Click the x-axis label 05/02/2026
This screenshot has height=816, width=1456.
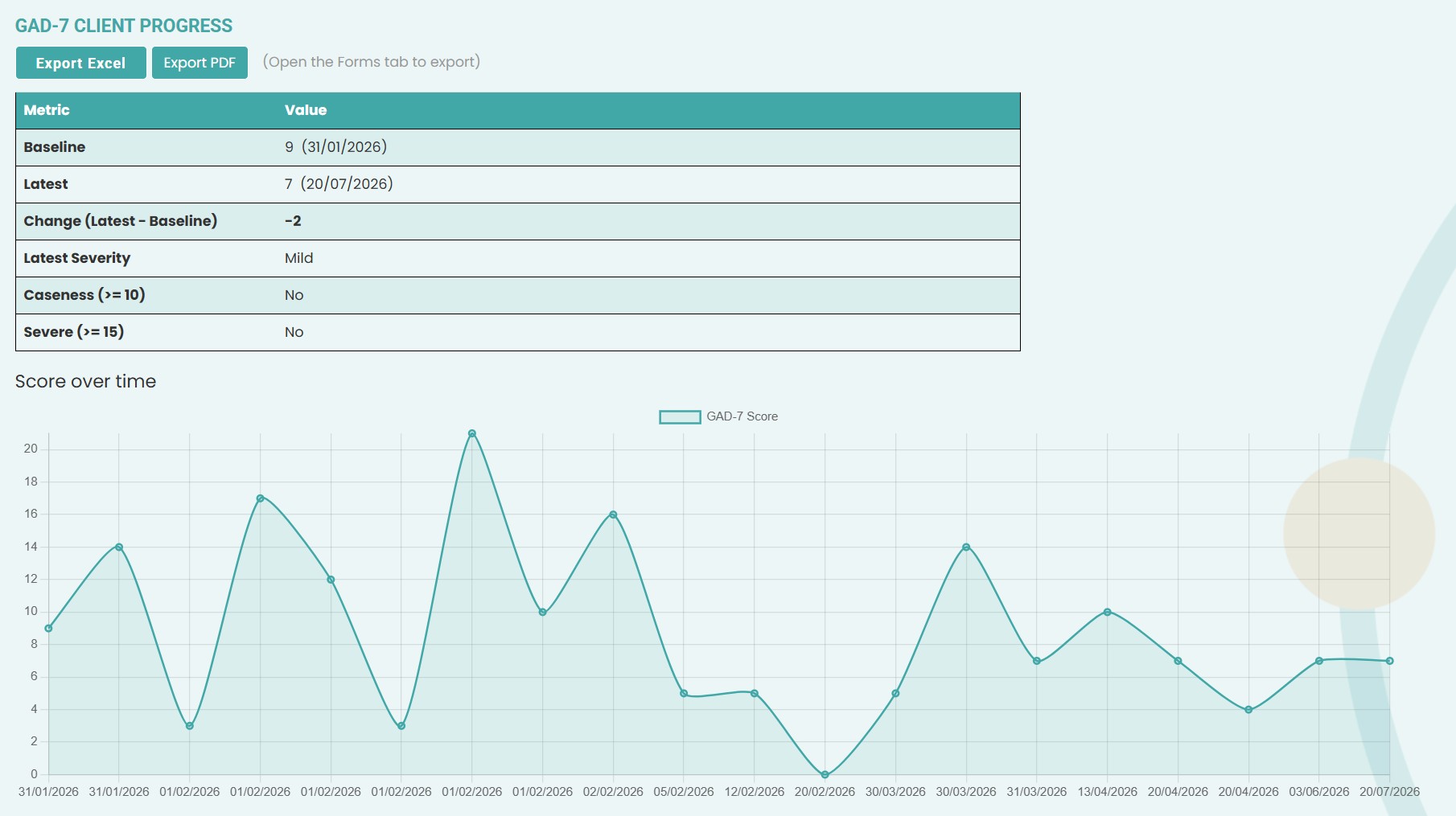[x=684, y=792]
